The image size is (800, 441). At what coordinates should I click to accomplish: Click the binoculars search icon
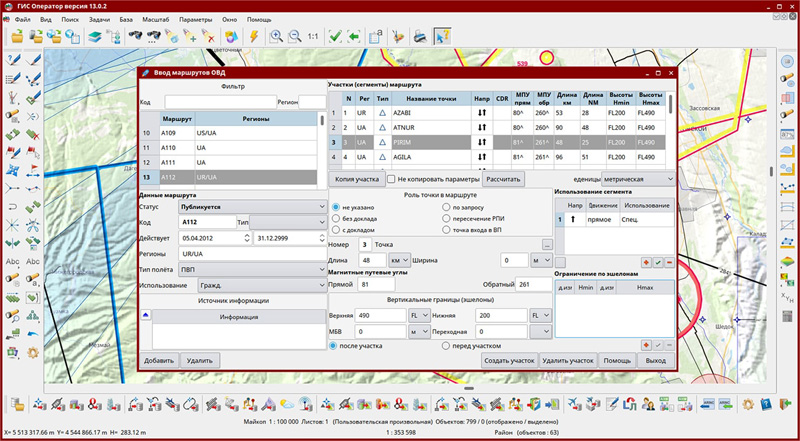(135, 36)
